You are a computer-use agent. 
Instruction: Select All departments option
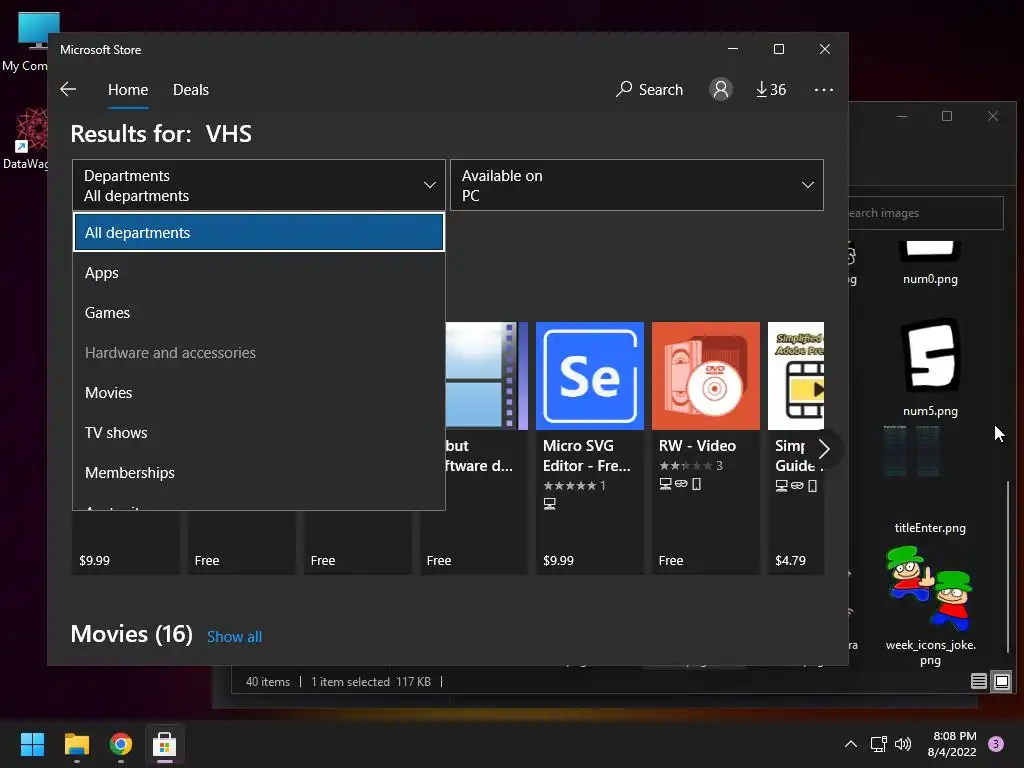259,232
